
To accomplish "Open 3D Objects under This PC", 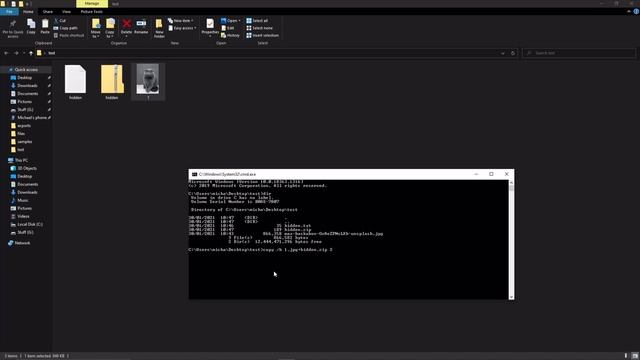I will click(x=27, y=168).
